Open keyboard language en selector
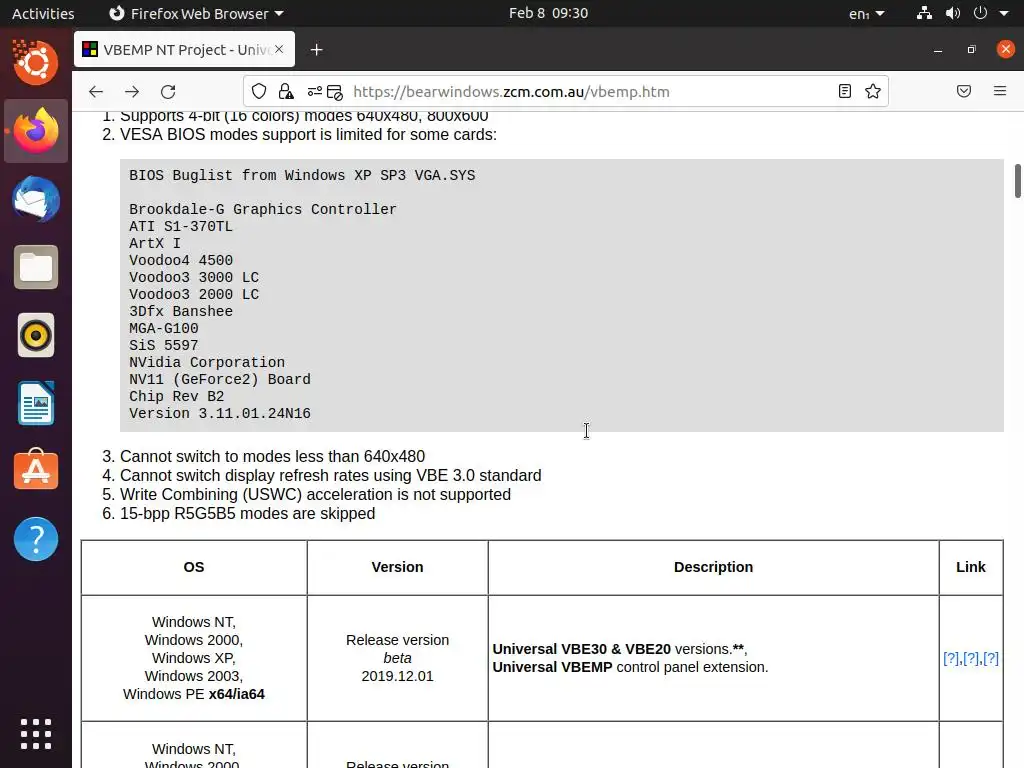Viewport: 1024px width, 768px height. click(x=867, y=14)
